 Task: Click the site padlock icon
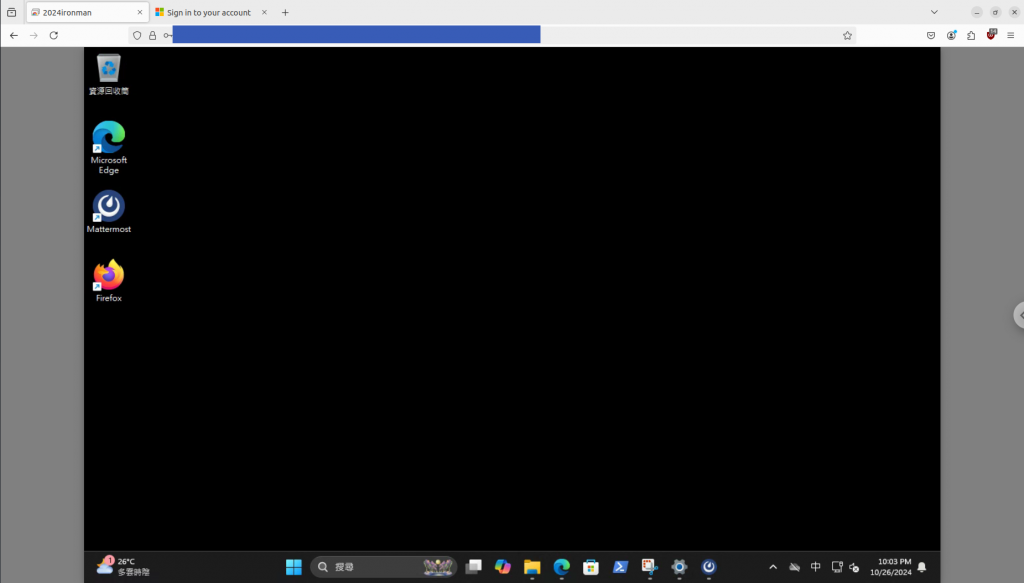(x=153, y=36)
